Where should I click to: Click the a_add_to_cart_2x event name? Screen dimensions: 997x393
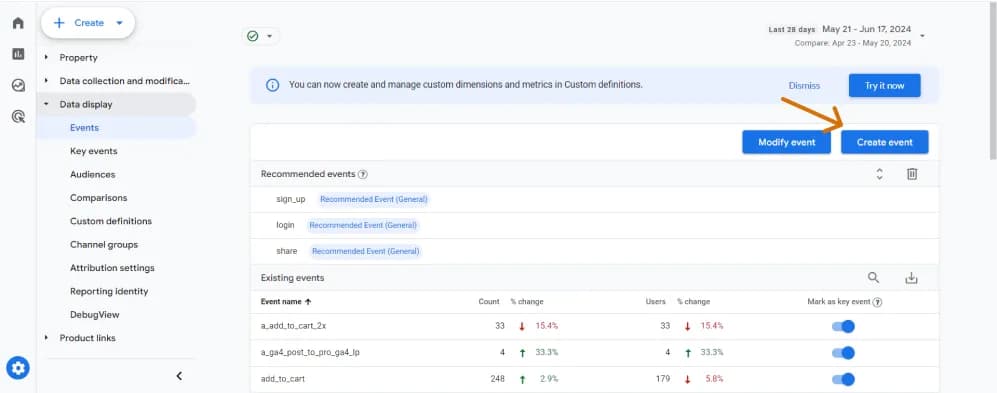tap(294, 326)
